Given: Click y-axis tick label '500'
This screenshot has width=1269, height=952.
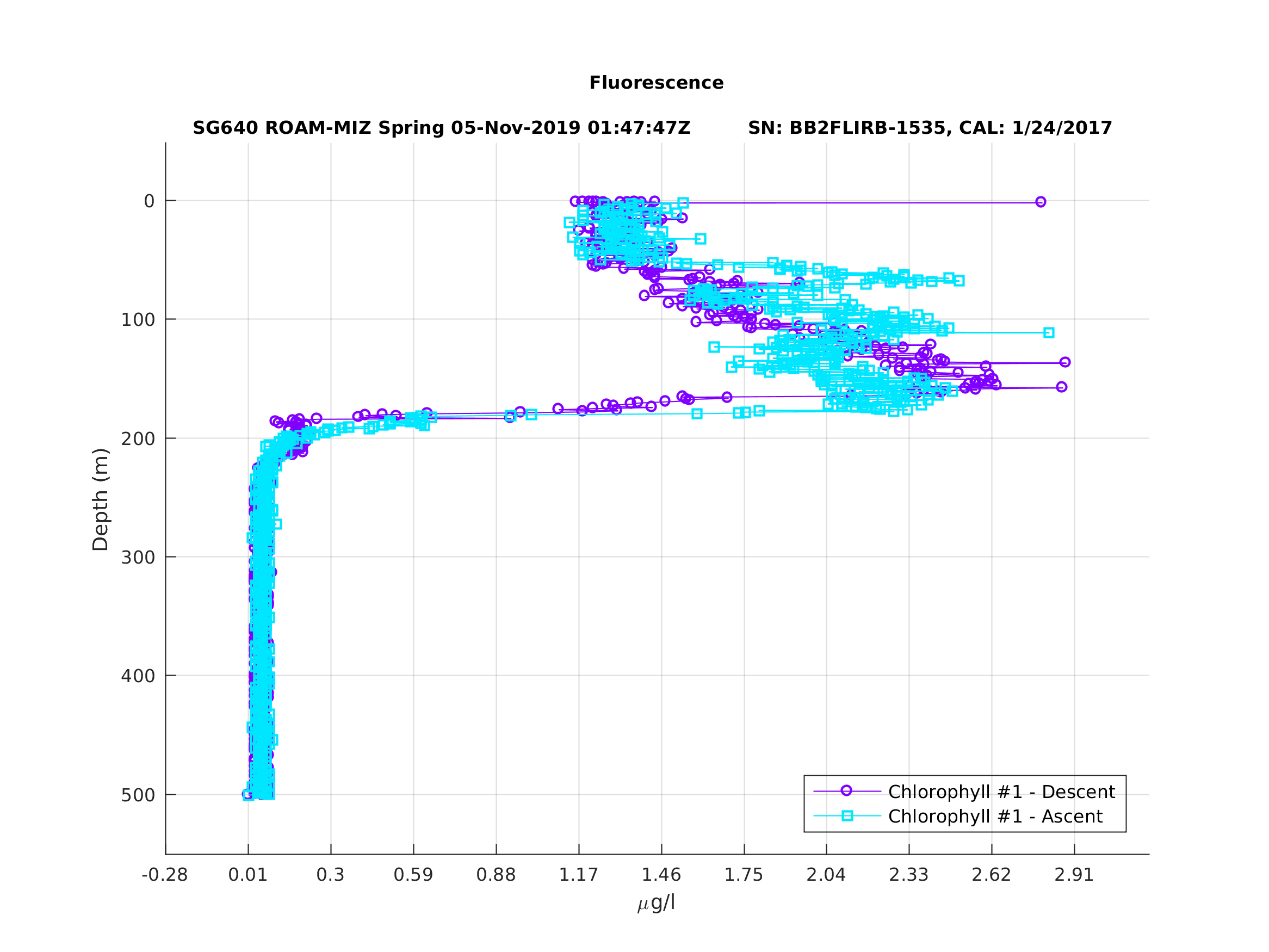Looking at the screenshot, I should pos(138,795).
